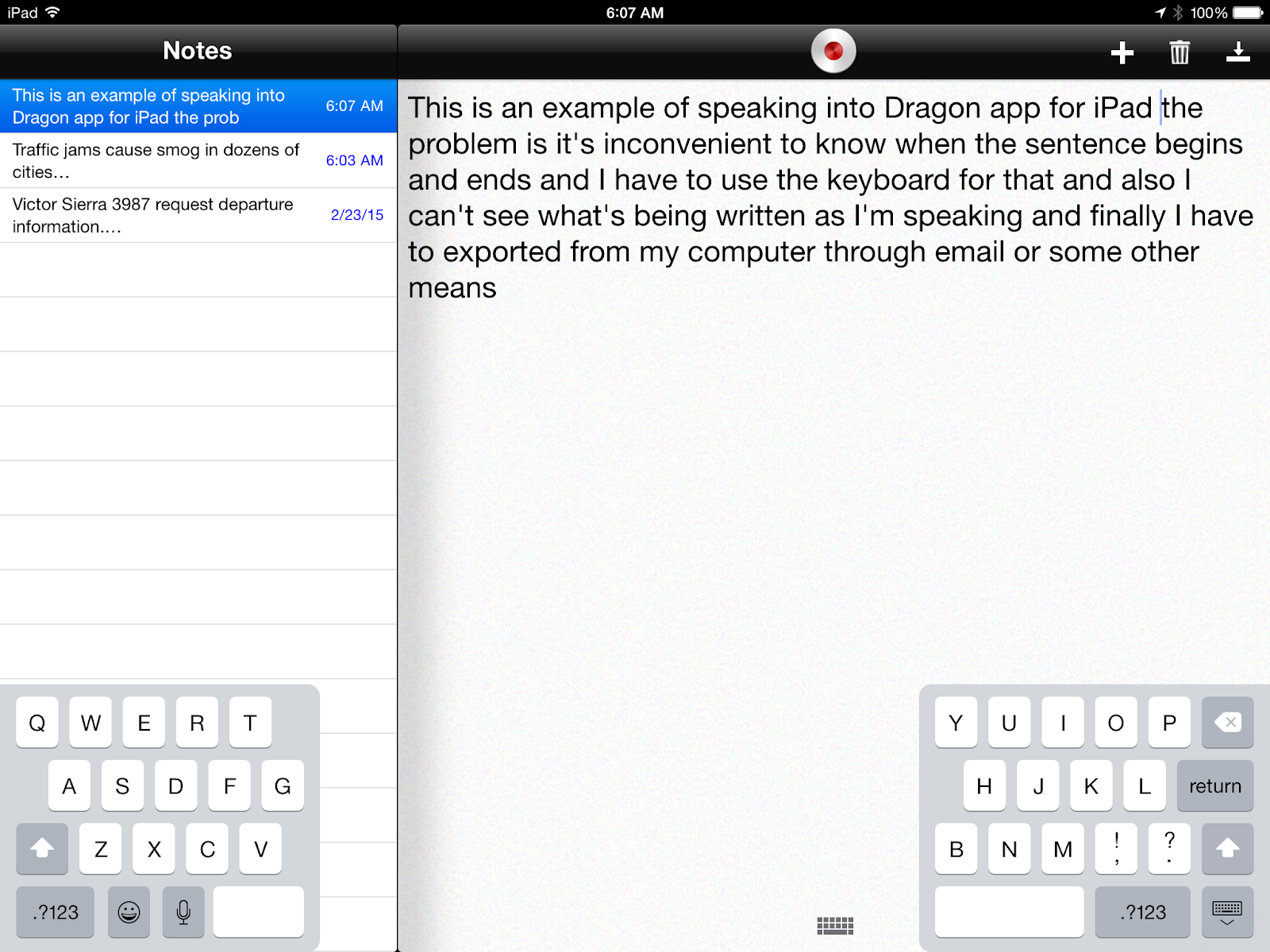
Task: Tap the left space bar
Action: [x=259, y=912]
